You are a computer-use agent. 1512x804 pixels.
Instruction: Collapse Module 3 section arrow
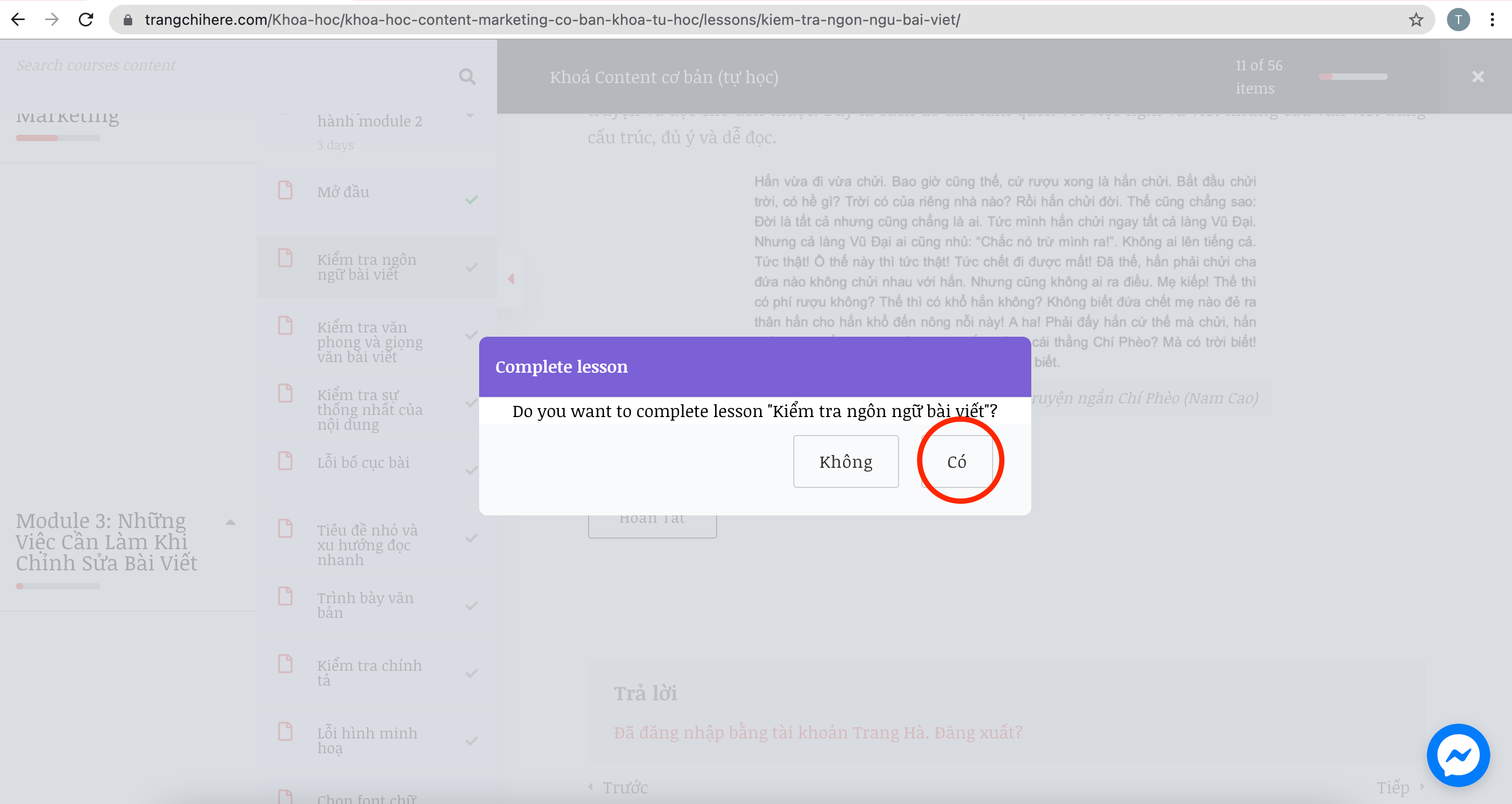(231, 522)
